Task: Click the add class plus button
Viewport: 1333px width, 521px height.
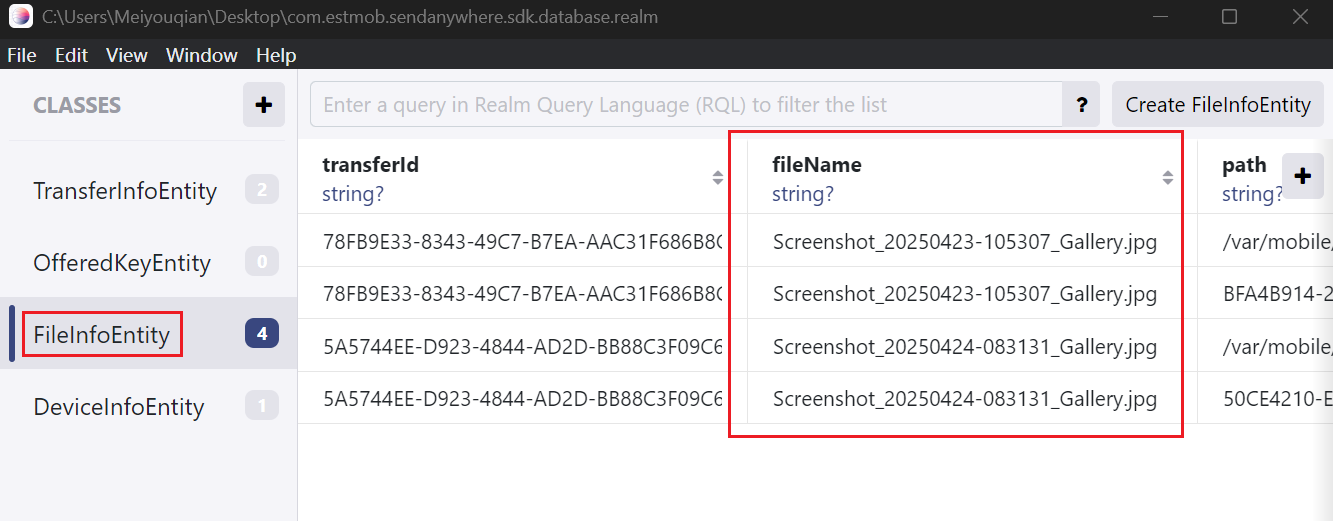Action: pyautogui.click(x=264, y=105)
